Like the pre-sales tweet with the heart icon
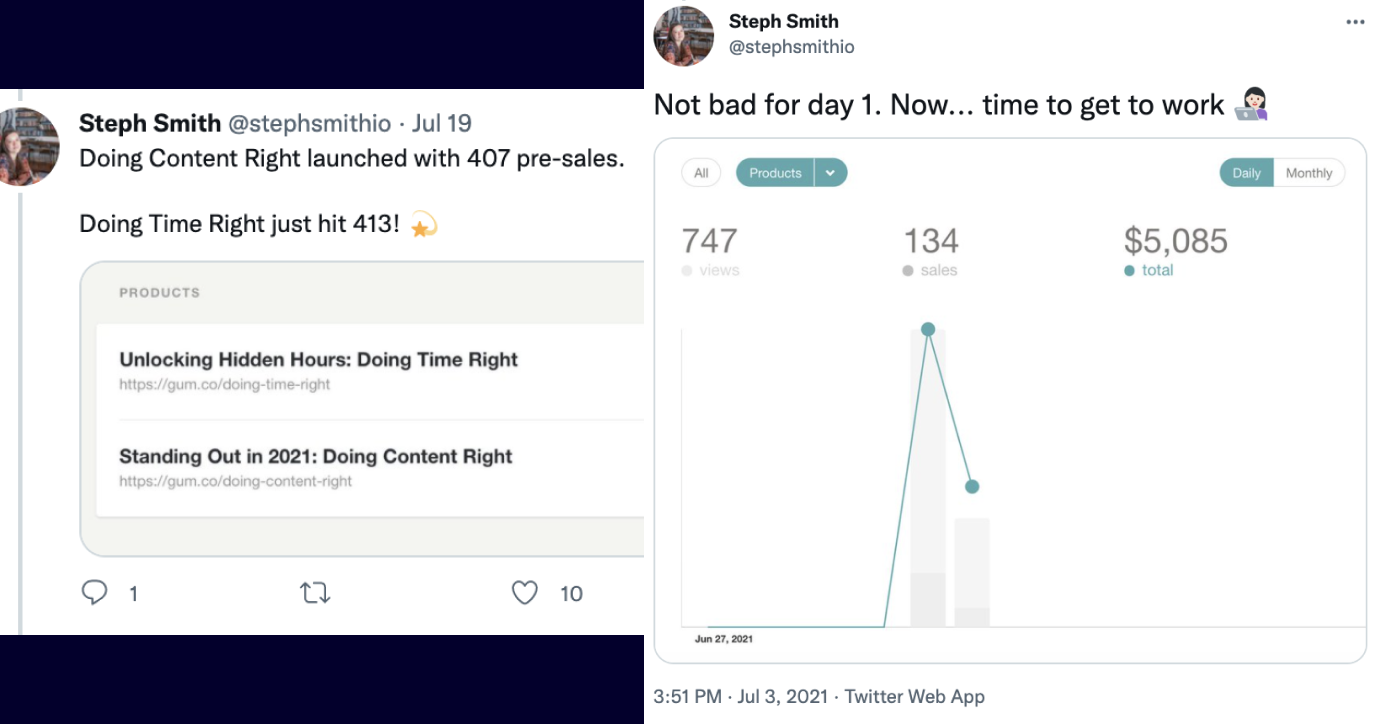Screen dimensions: 1382x724 (x=524, y=593)
